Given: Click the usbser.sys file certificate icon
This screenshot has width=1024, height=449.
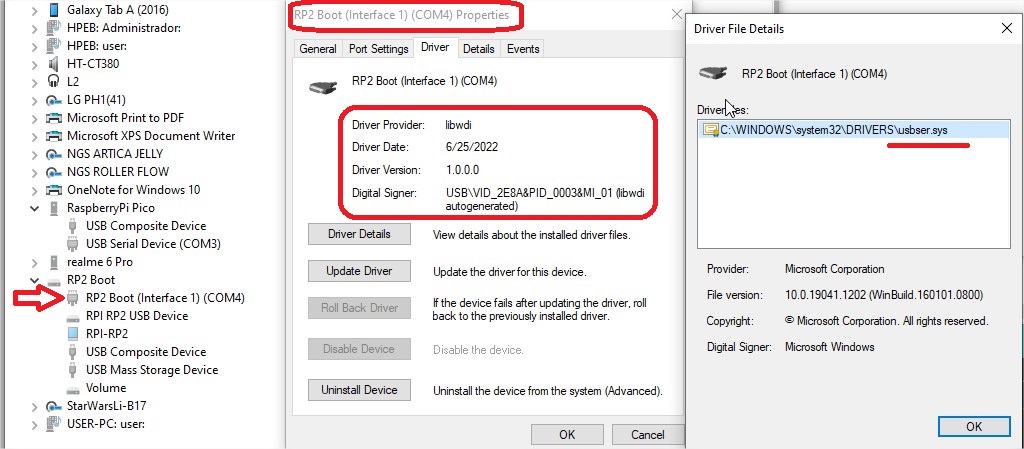Looking at the screenshot, I should pyautogui.click(x=711, y=130).
